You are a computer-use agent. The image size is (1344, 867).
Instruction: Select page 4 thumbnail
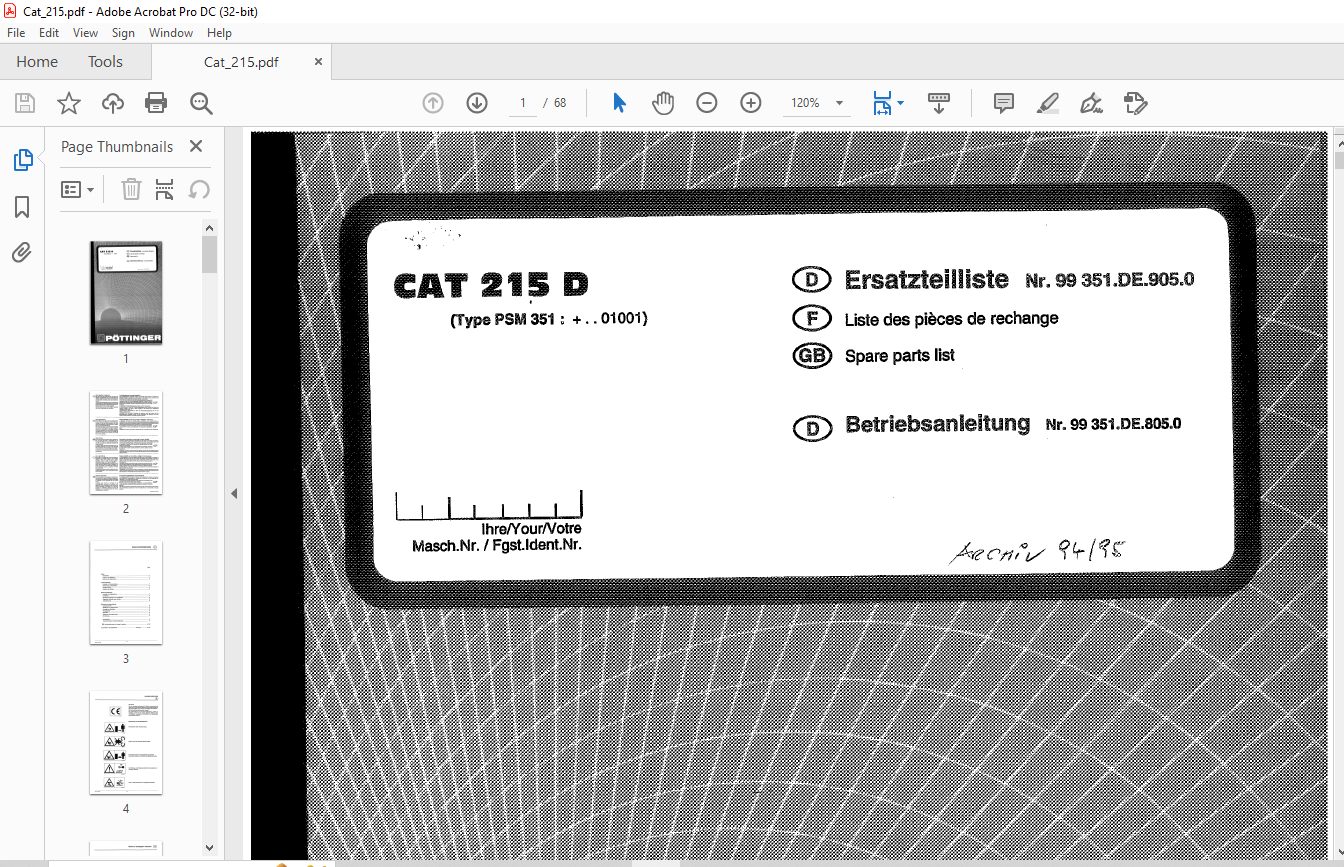click(x=126, y=742)
